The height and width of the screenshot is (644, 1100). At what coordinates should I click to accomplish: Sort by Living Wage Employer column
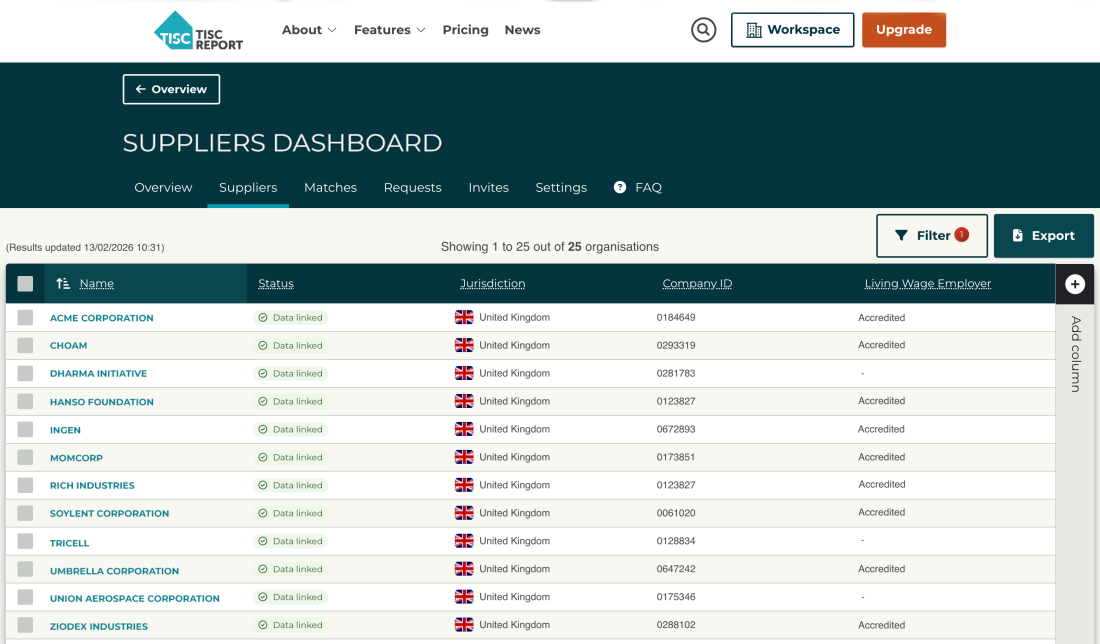pos(927,284)
